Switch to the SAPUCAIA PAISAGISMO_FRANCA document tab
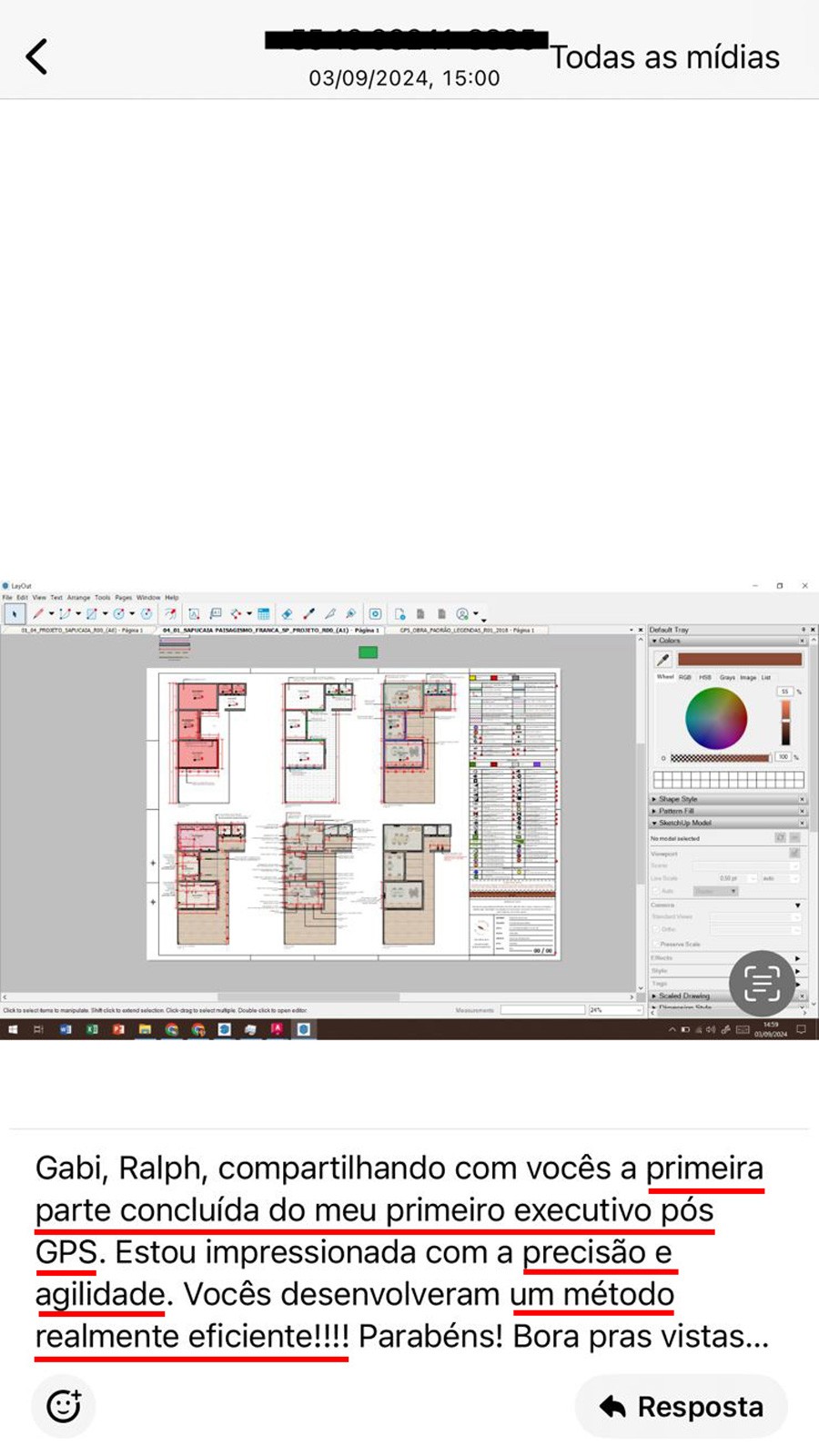Image resolution: width=819 pixels, height=1456 pixels. point(270,630)
